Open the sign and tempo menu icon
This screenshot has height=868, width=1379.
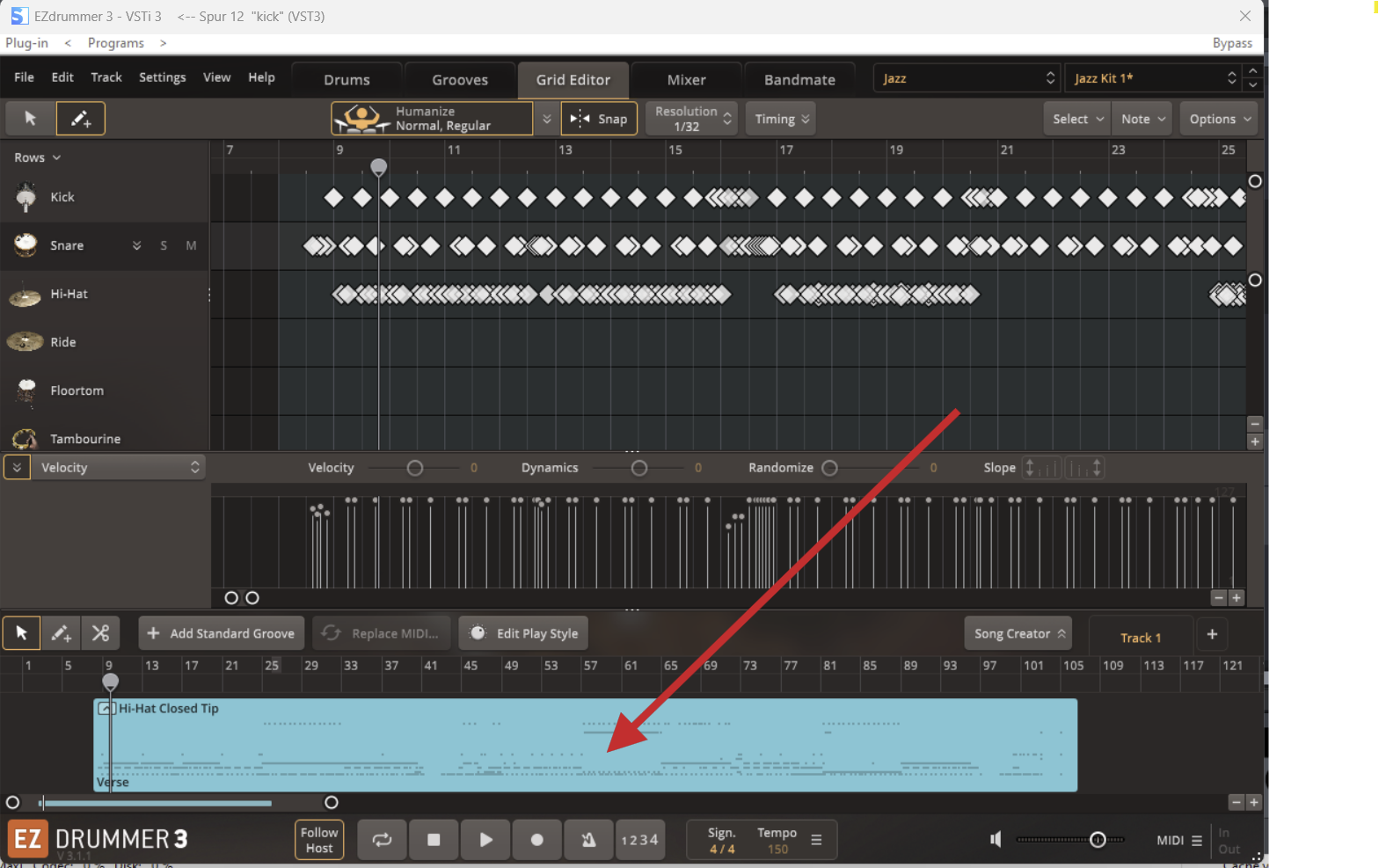(x=816, y=840)
